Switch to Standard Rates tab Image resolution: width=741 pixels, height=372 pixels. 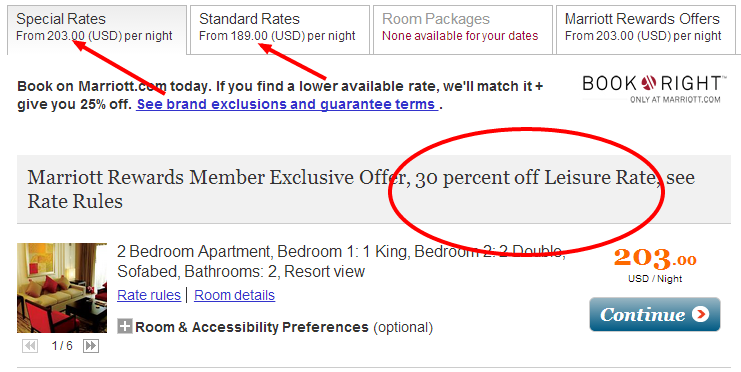tap(280, 30)
